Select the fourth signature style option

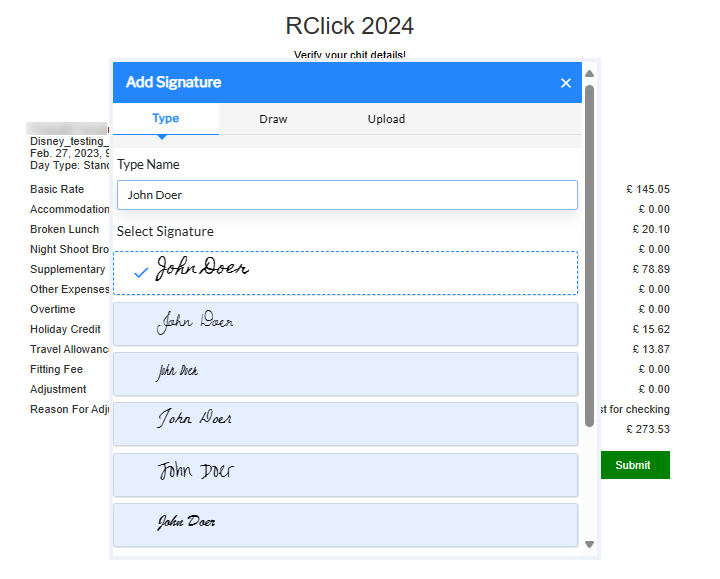346,423
